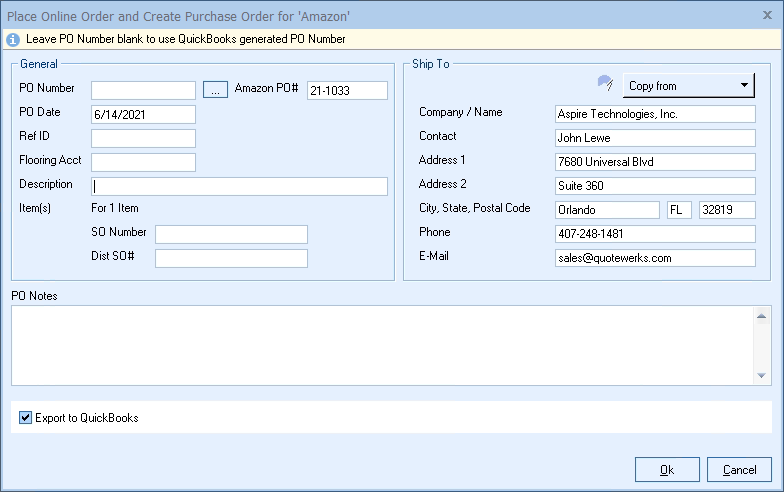Click into the PO Date field
This screenshot has width=784, height=492.
[x=143, y=114]
